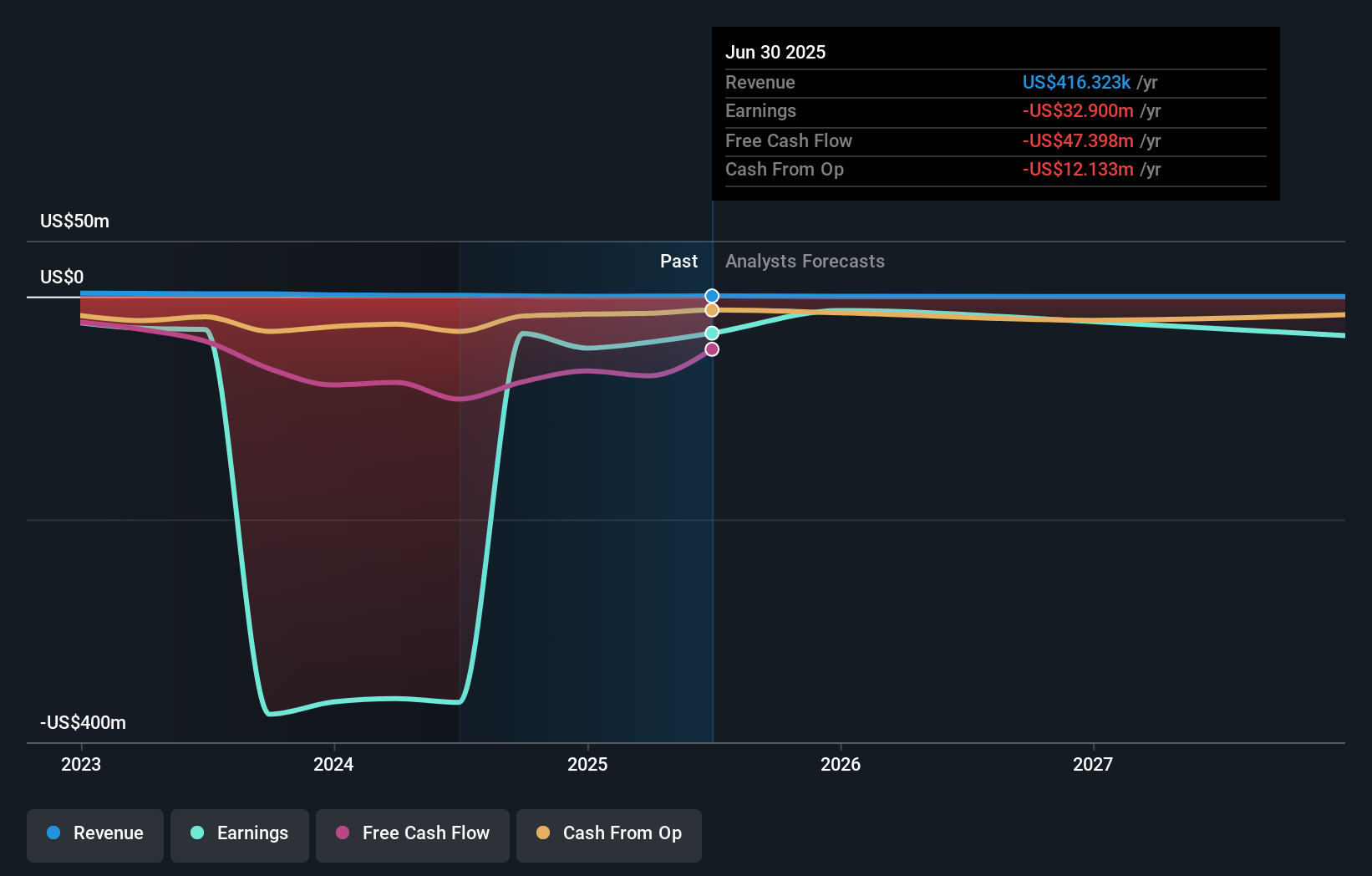Click the Earnings legend color dot

pyautogui.click(x=197, y=834)
